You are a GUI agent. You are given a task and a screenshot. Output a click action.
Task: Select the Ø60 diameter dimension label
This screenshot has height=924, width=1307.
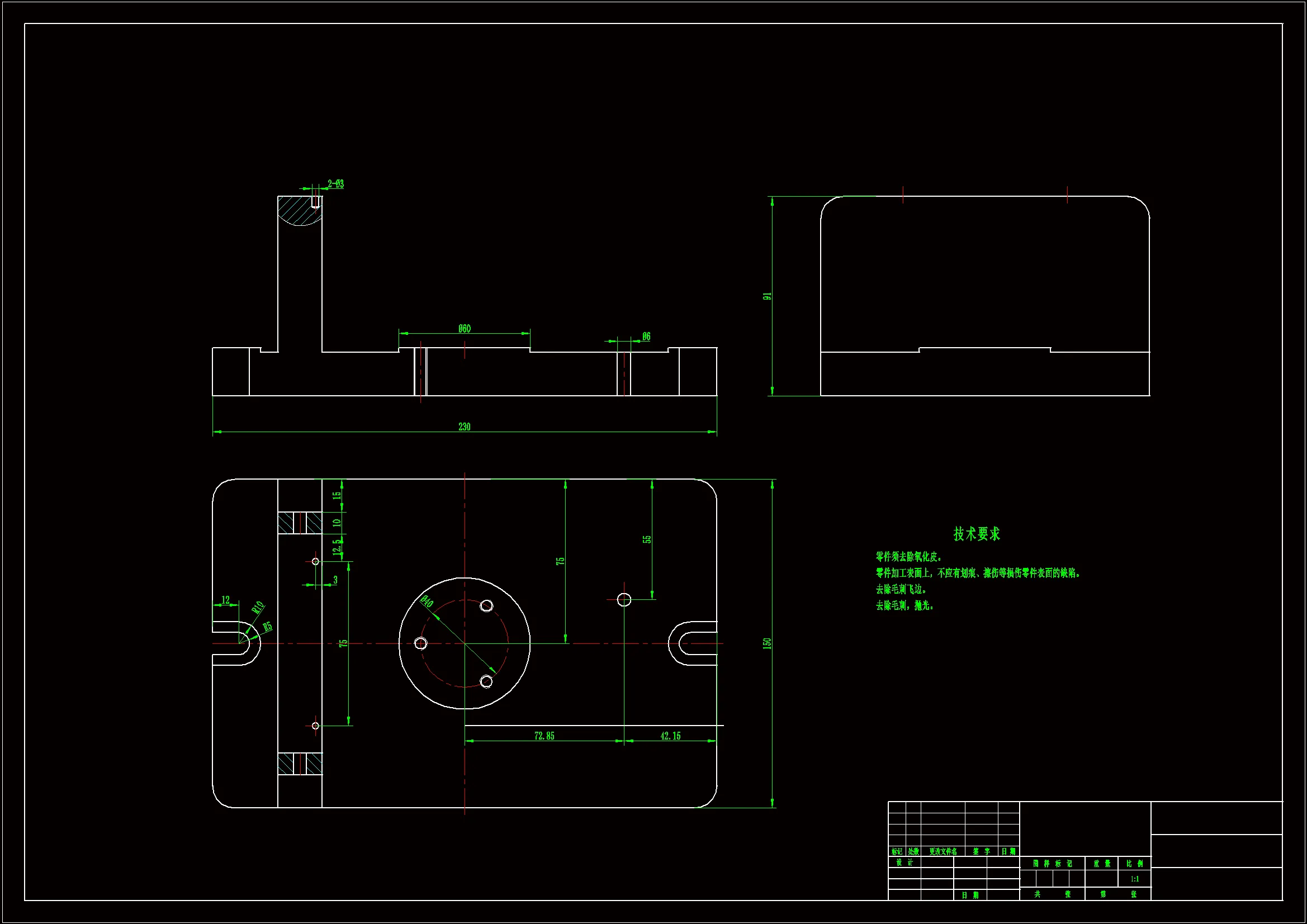[x=464, y=329]
